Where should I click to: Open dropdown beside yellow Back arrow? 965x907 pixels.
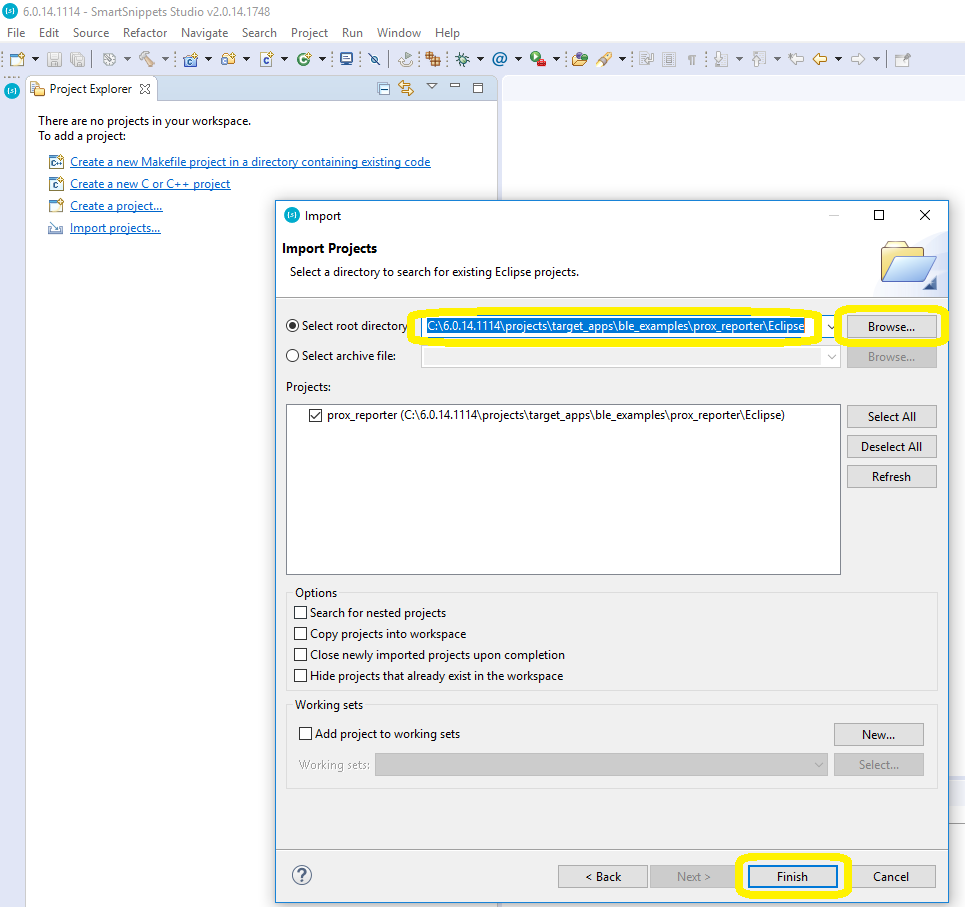[838, 59]
